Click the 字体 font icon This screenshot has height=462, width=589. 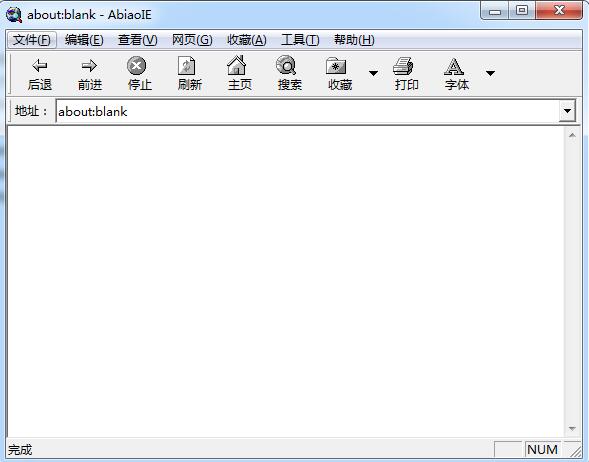[x=454, y=66]
